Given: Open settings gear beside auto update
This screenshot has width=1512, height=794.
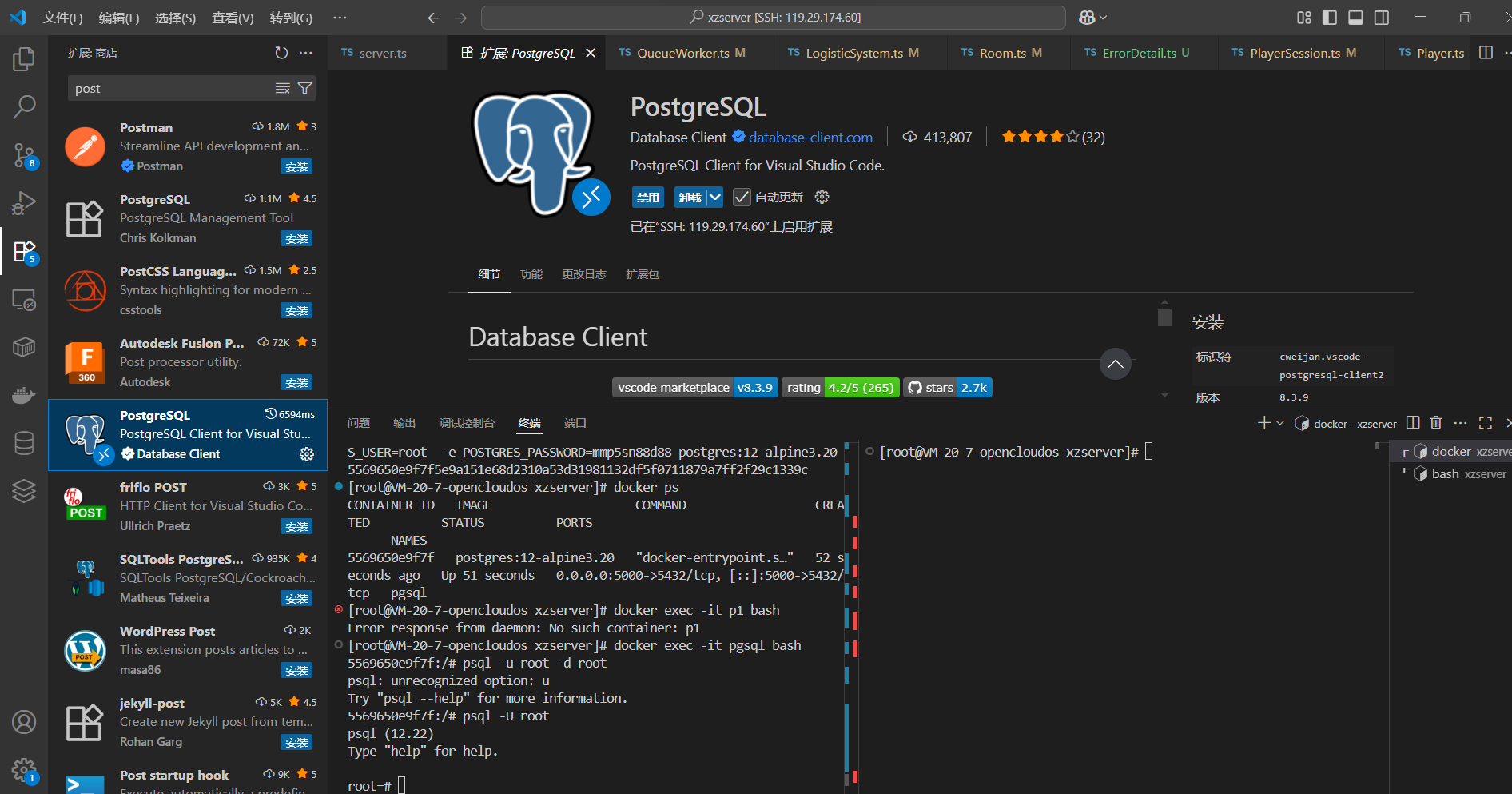Looking at the screenshot, I should tap(822, 197).
